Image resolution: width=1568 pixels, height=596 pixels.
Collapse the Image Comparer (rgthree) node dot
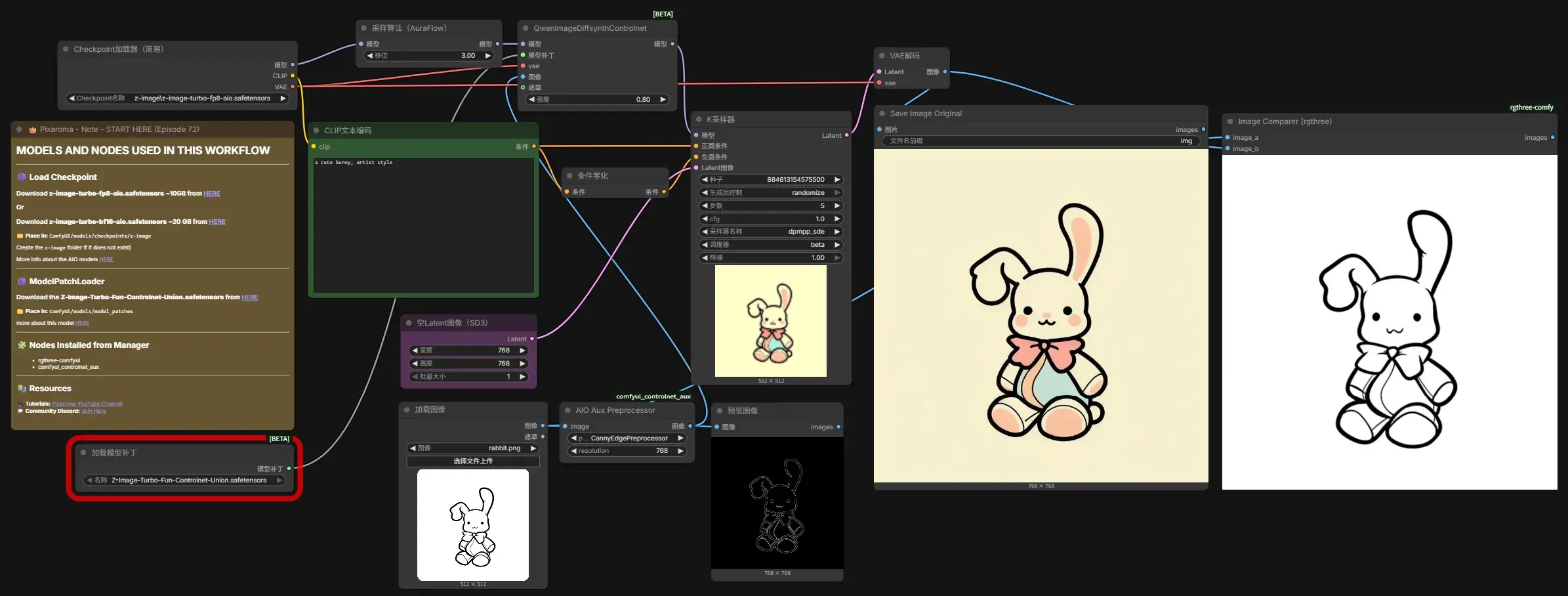click(1230, 121)
